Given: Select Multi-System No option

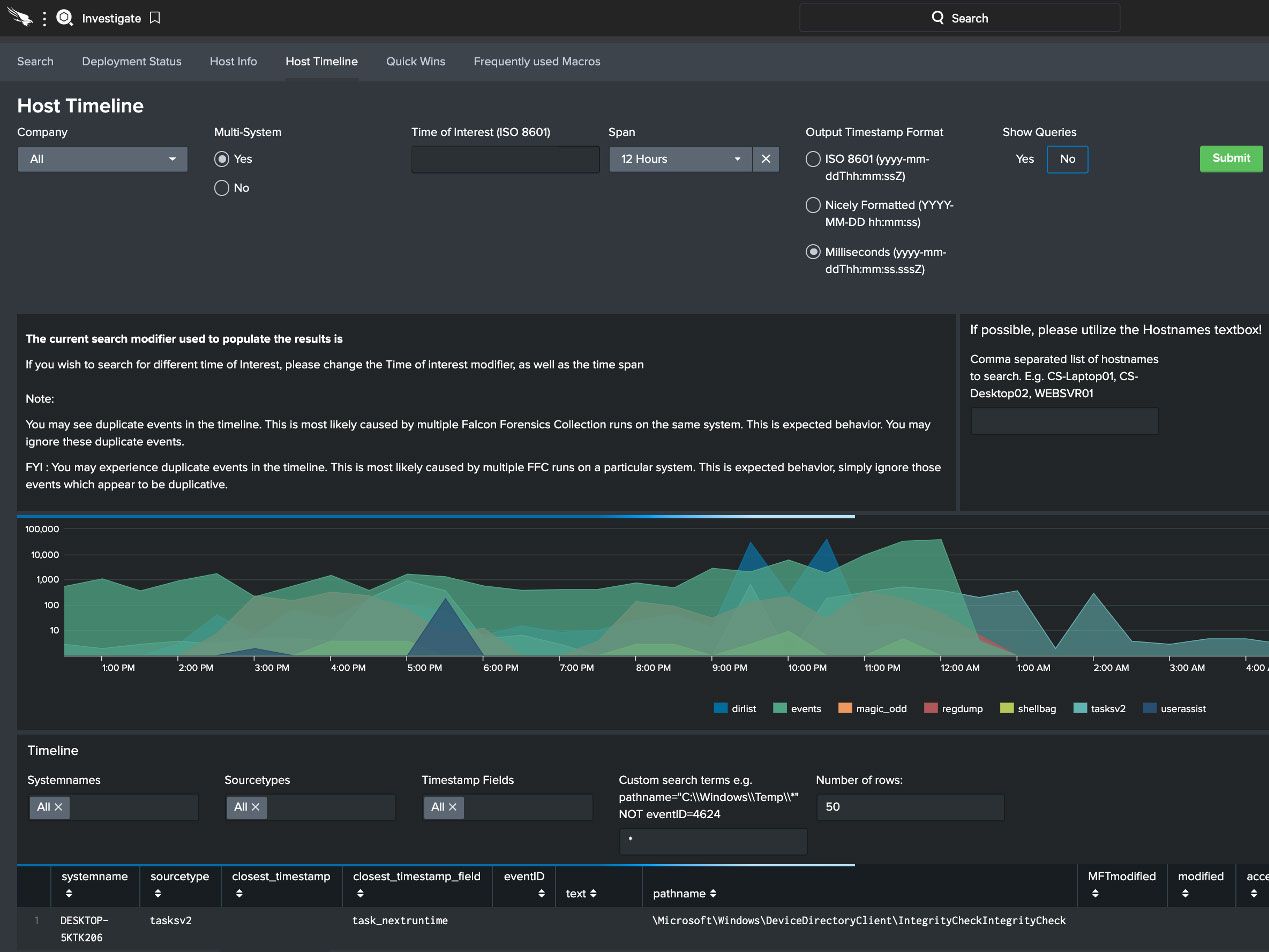Looking at the screenshot, I should 222,188.
